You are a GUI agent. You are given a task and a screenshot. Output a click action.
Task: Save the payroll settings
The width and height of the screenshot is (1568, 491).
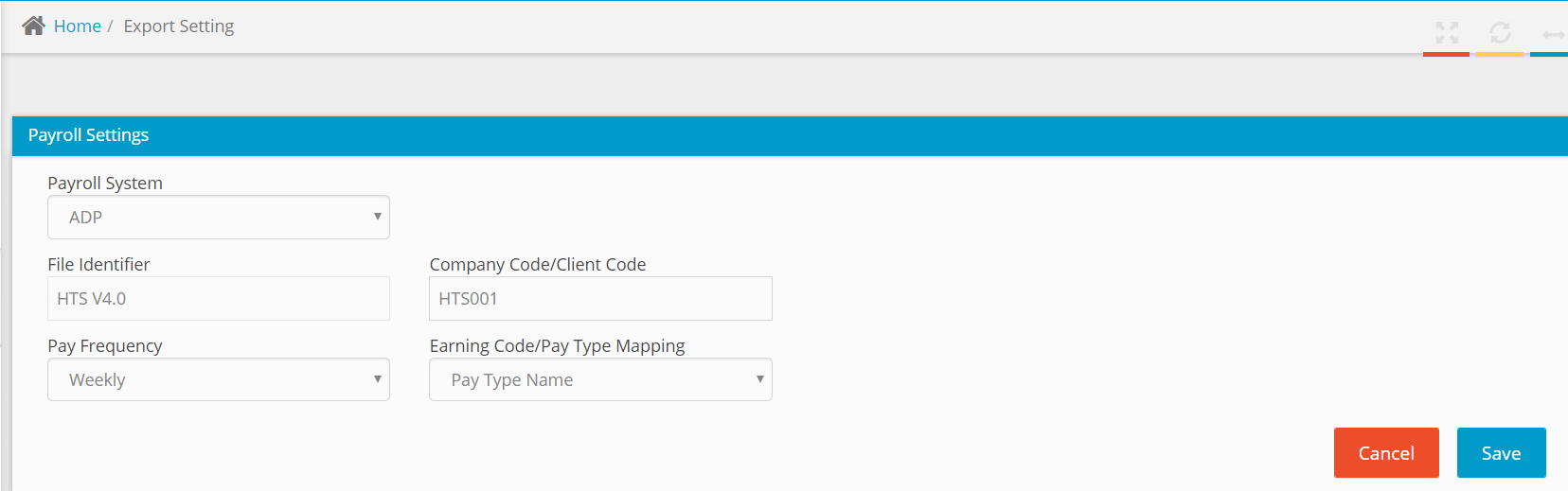(x=1501, y=453)
